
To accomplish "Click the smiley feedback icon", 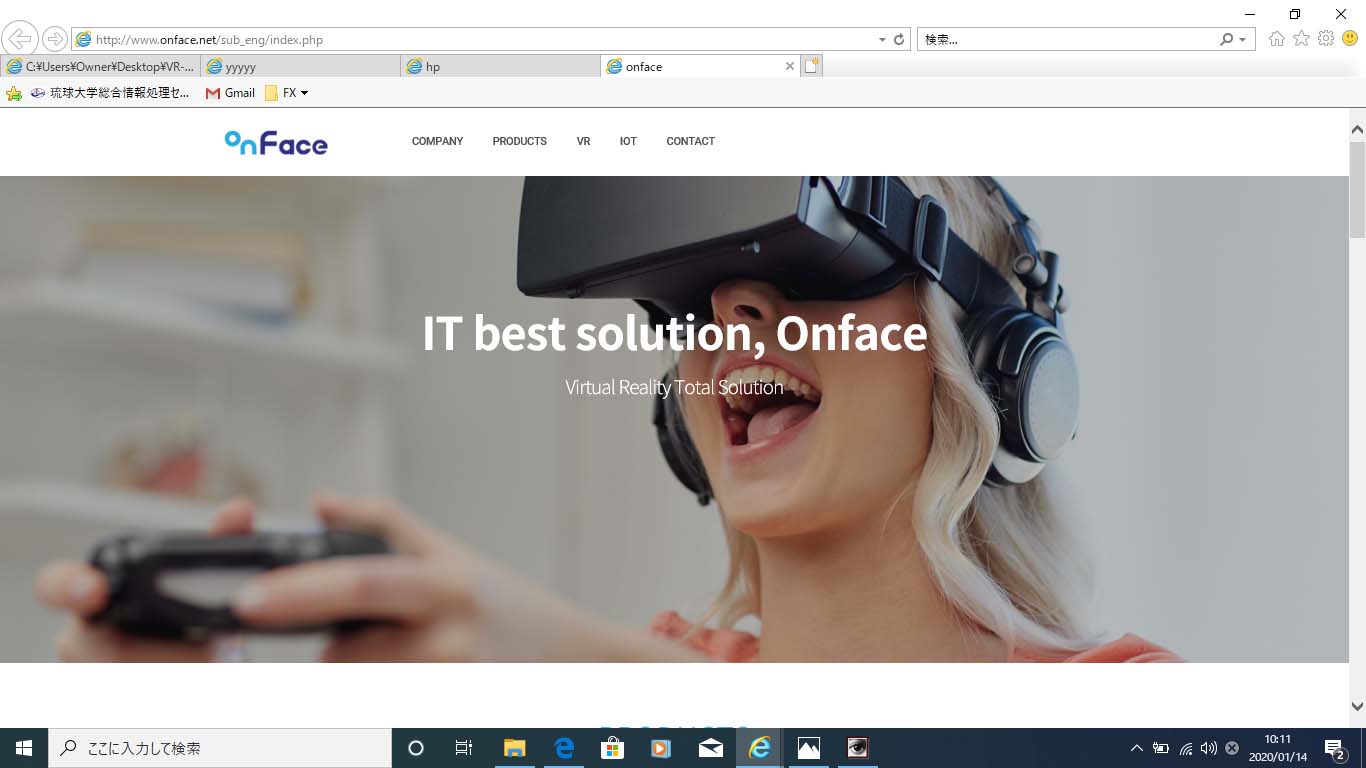I will (x=1350, y=39).
